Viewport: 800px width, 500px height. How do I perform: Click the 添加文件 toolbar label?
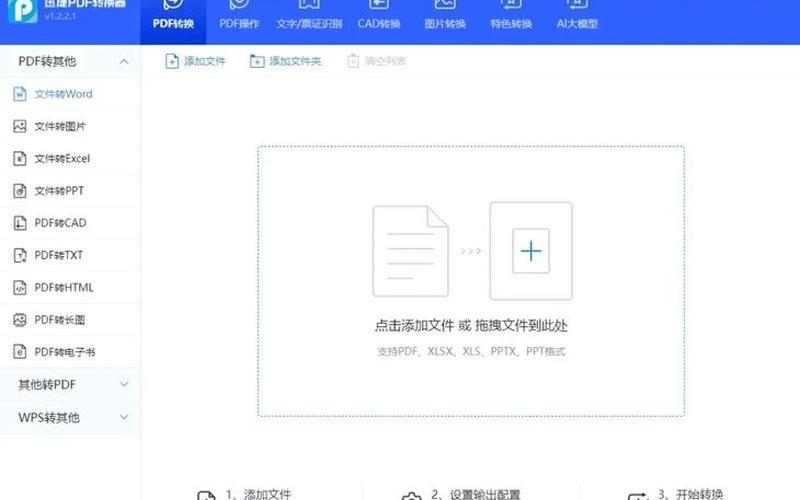click(205, 61)
